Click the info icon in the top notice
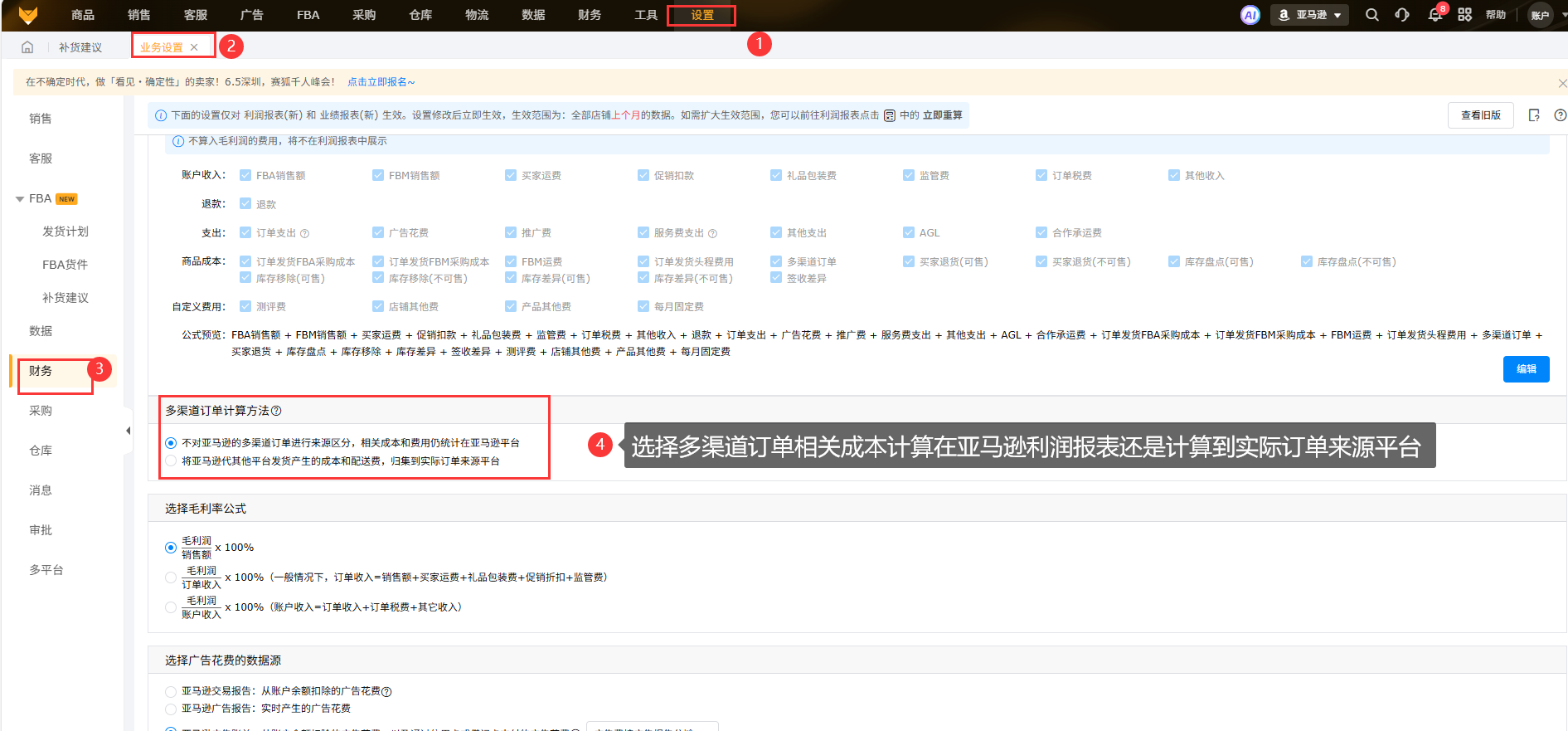Viewport: 1568px width, 731px height. pos(161,116)
